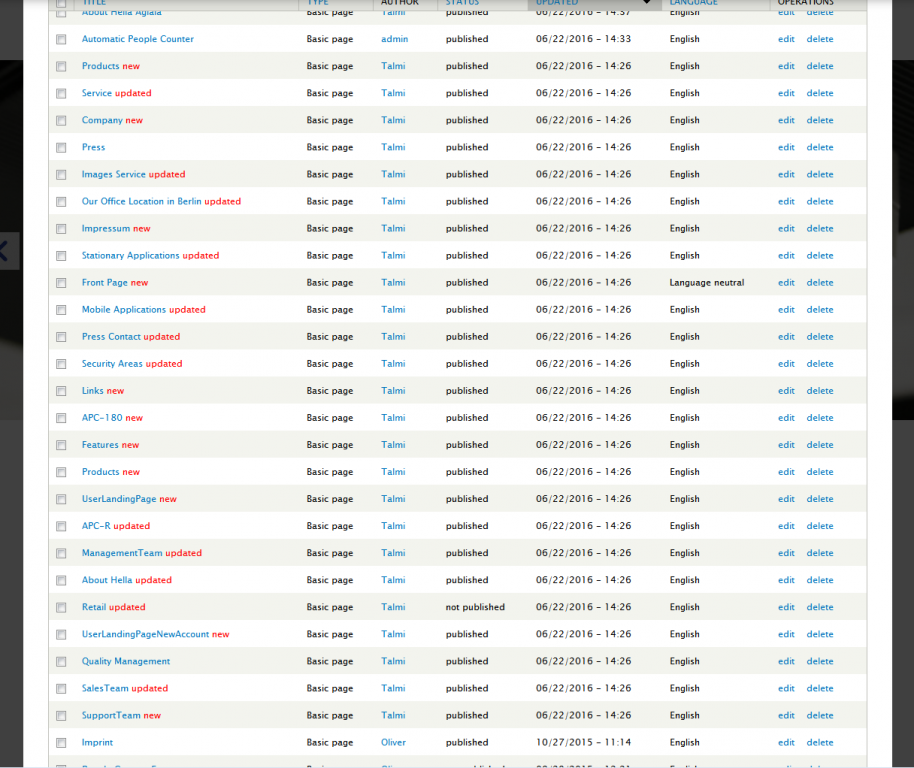The height and width of the screenshot is (768, 914).
Task: Edit the SupportTeam page
Action: [786, 716]
